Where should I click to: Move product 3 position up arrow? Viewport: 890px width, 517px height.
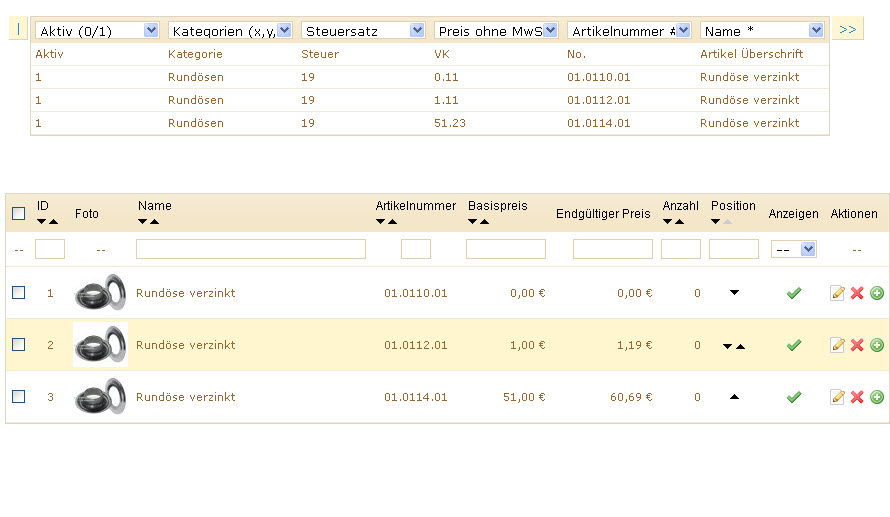point(734,397)
